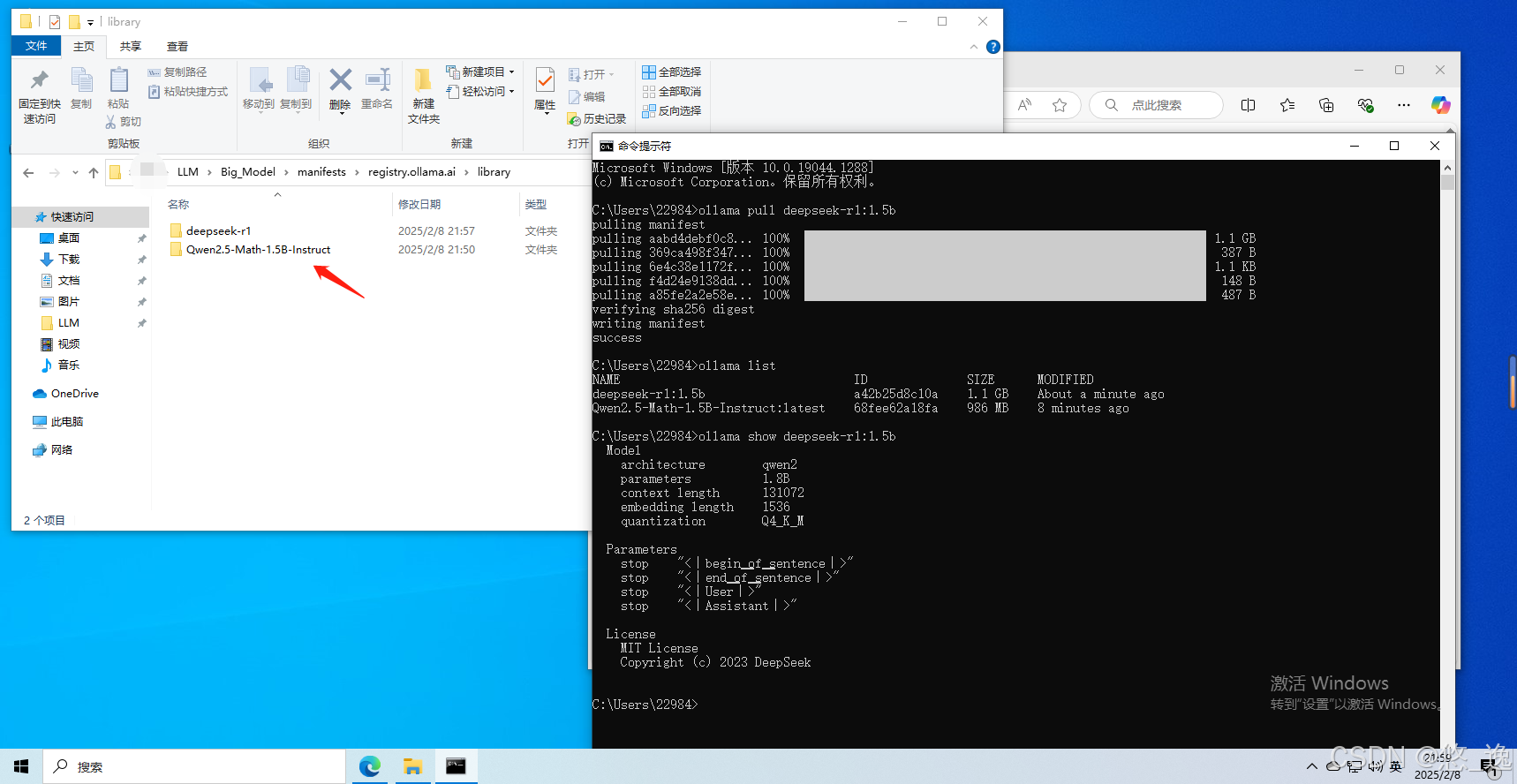Sort by the Date modified column header
The width and height of the screenshot is (1517, 784).
tap(419, 205)
